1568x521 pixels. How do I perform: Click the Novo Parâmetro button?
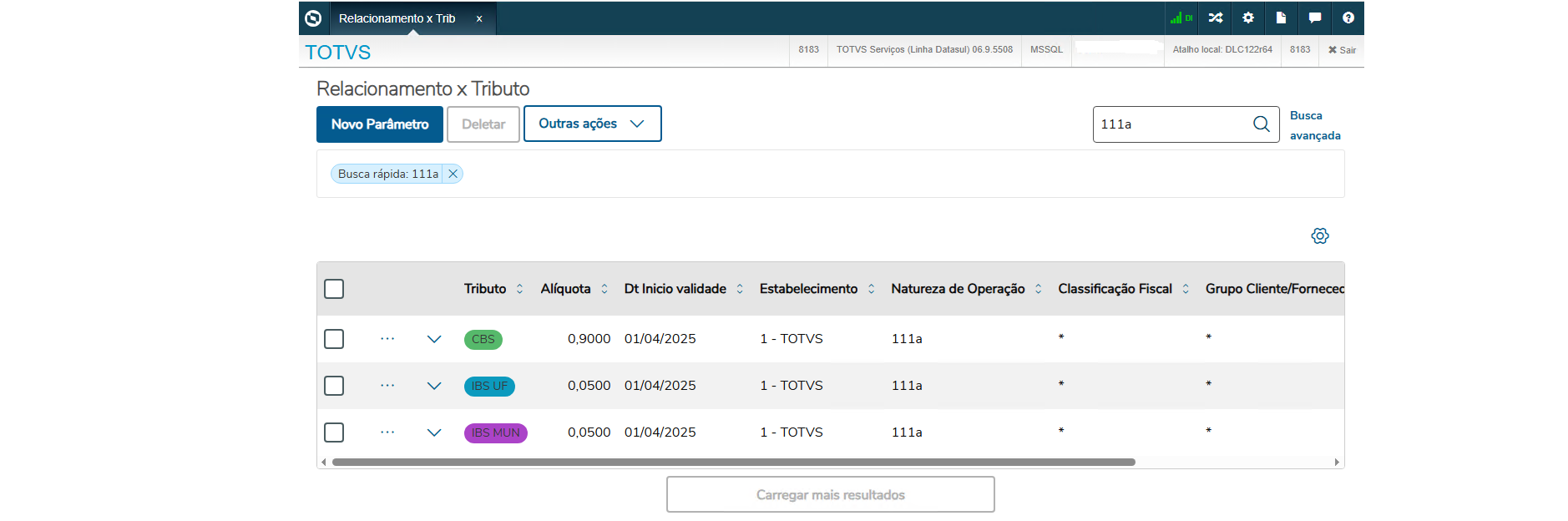click(380, 124)
